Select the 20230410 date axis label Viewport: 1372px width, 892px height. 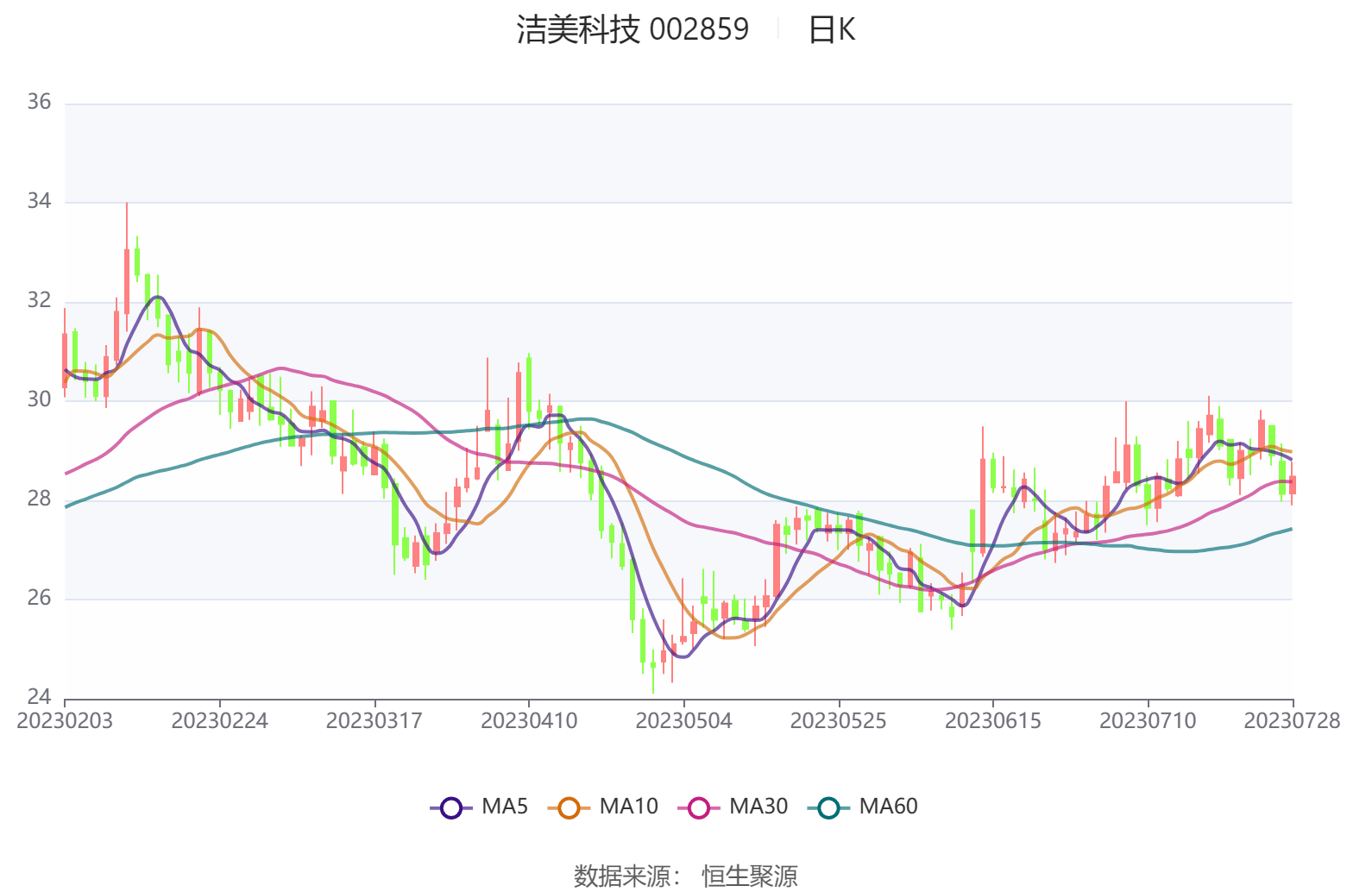click(x=529, y=721)
